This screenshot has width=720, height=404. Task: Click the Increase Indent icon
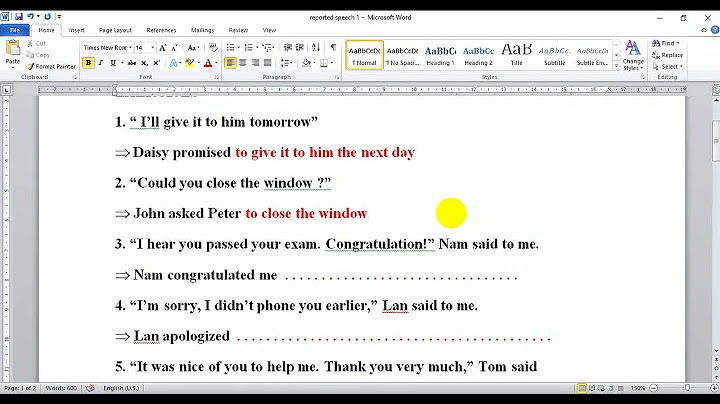pos(299,47)
